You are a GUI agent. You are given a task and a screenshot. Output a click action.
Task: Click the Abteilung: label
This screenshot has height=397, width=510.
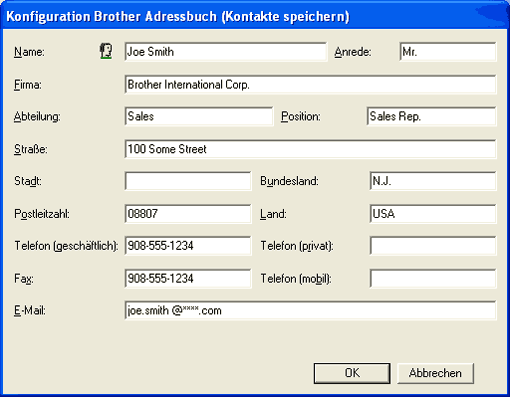click(37, 117)
